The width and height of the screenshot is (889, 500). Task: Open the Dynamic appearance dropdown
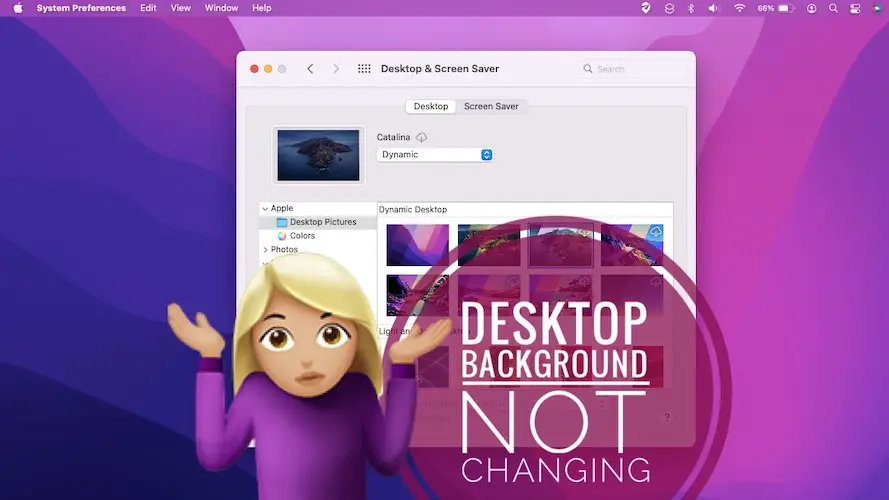pos(435,155)
